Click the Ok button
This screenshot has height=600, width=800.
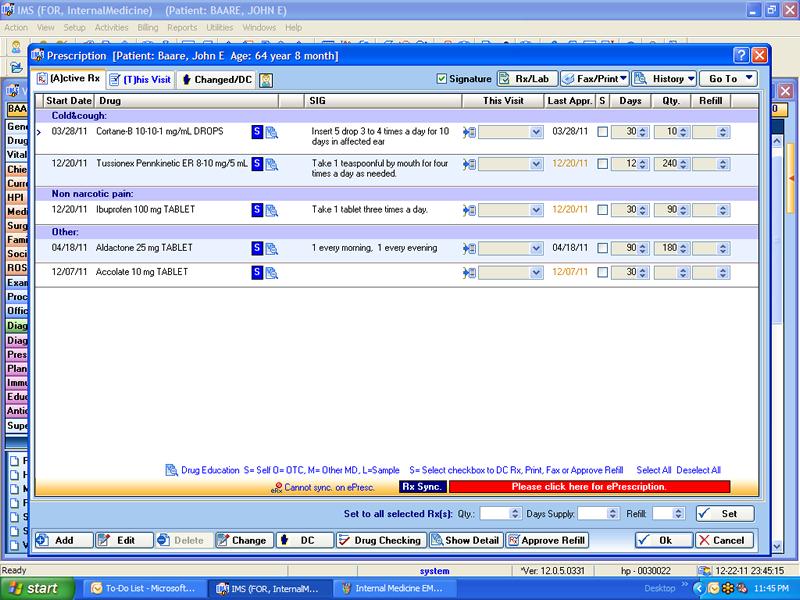click(664, 540)
